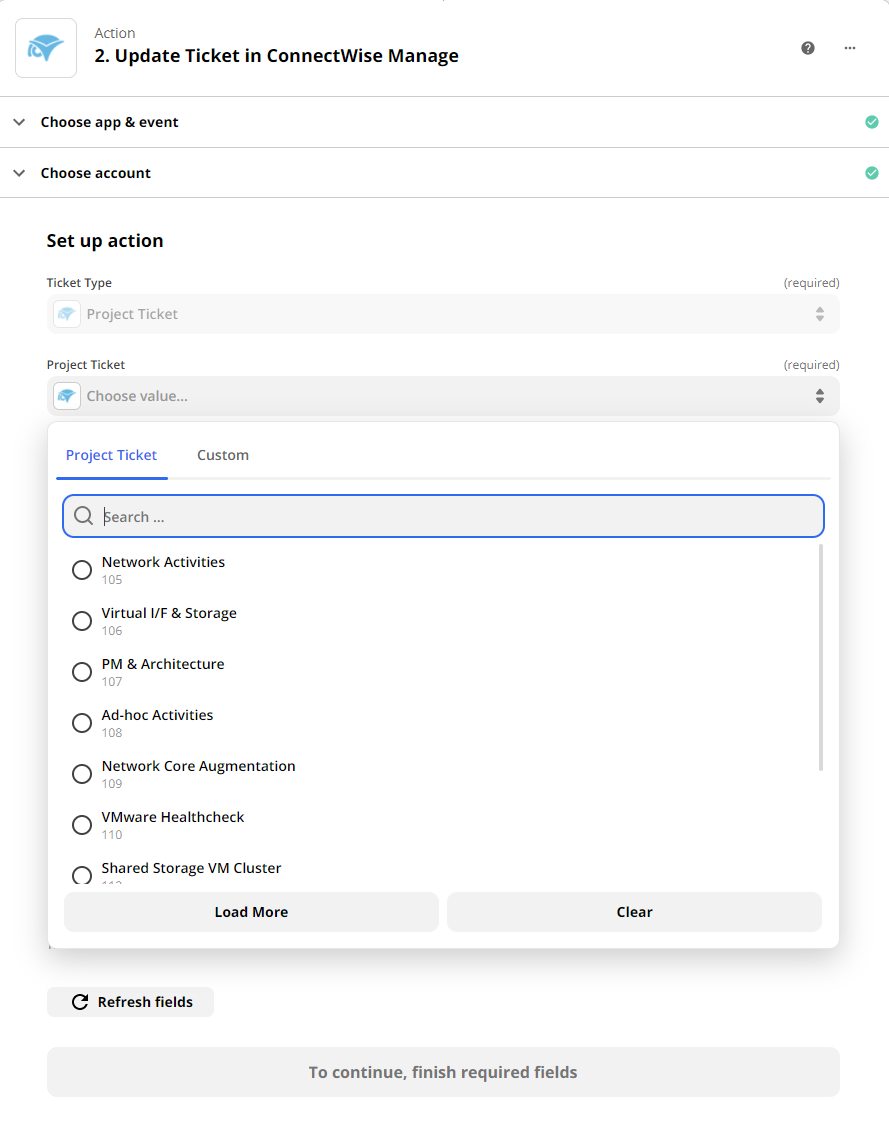Click the dropdown list scrollbar
Viewport: 889px width, 1135px height.
tap(821, 657)
